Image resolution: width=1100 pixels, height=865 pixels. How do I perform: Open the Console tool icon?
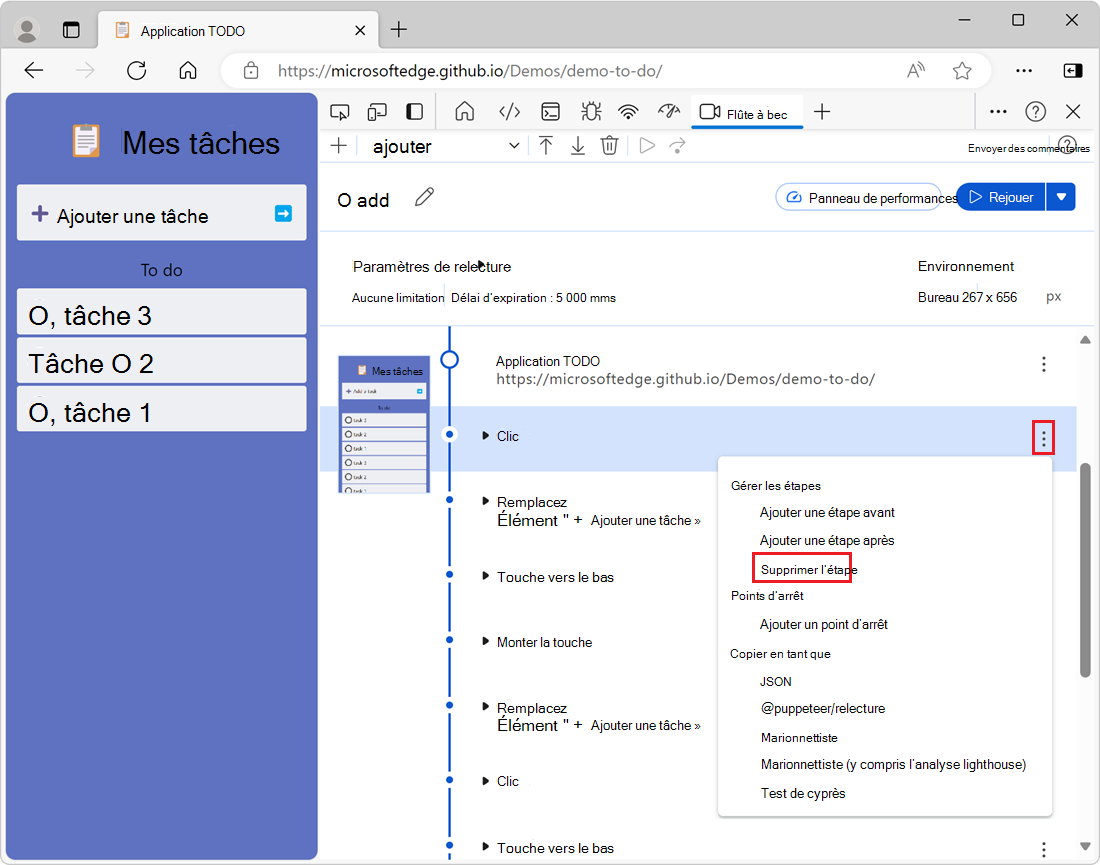point(550,112)
